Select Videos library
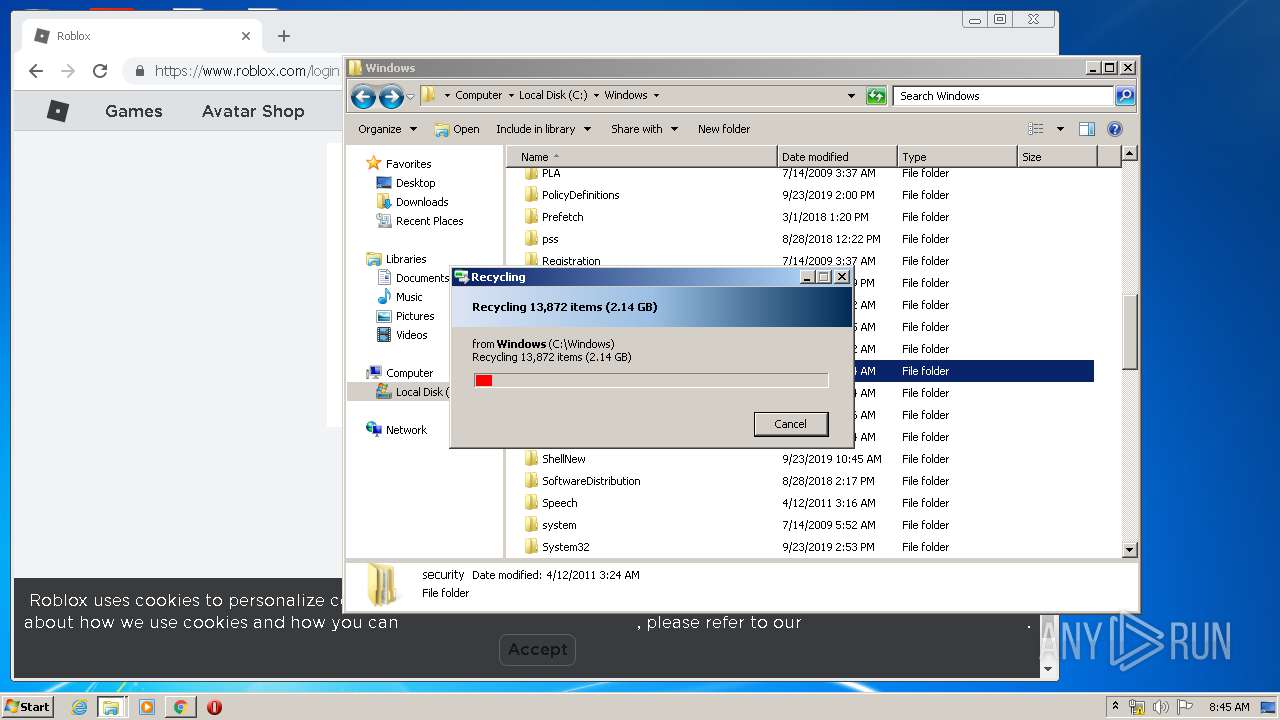1280x720 pixels. point(402,335)
